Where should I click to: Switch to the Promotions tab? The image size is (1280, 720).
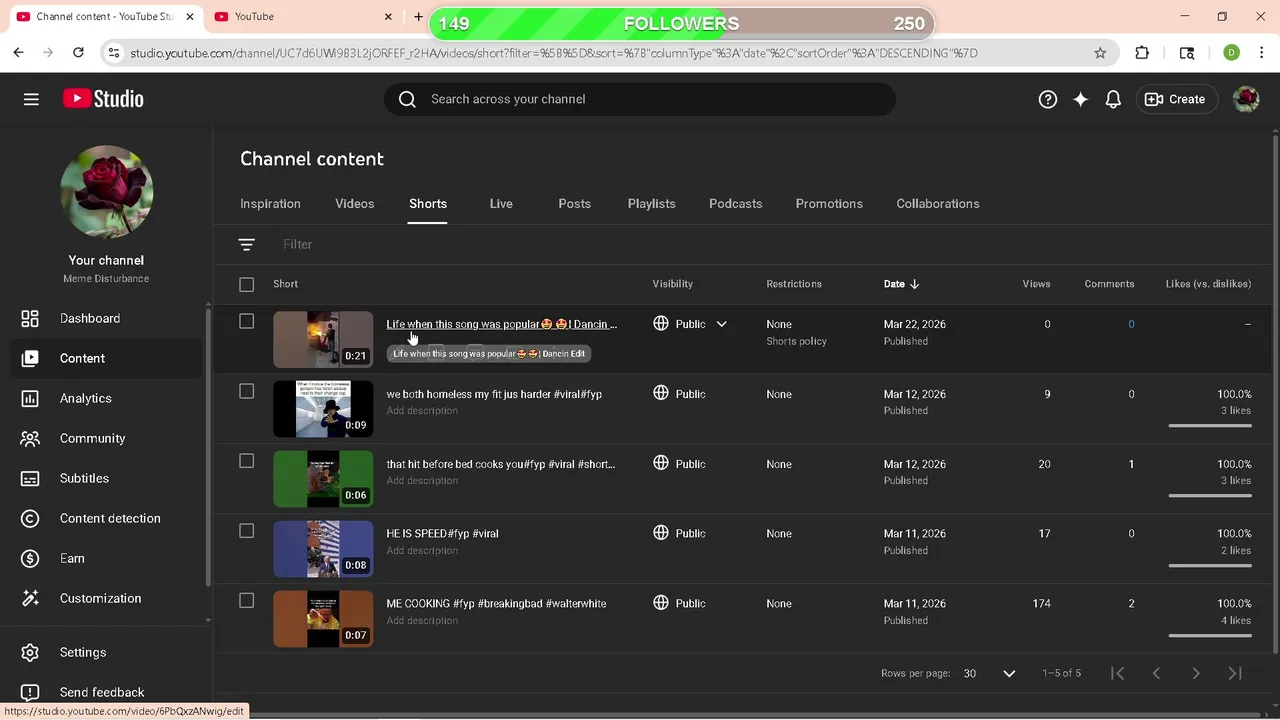(x=829, y=204)
